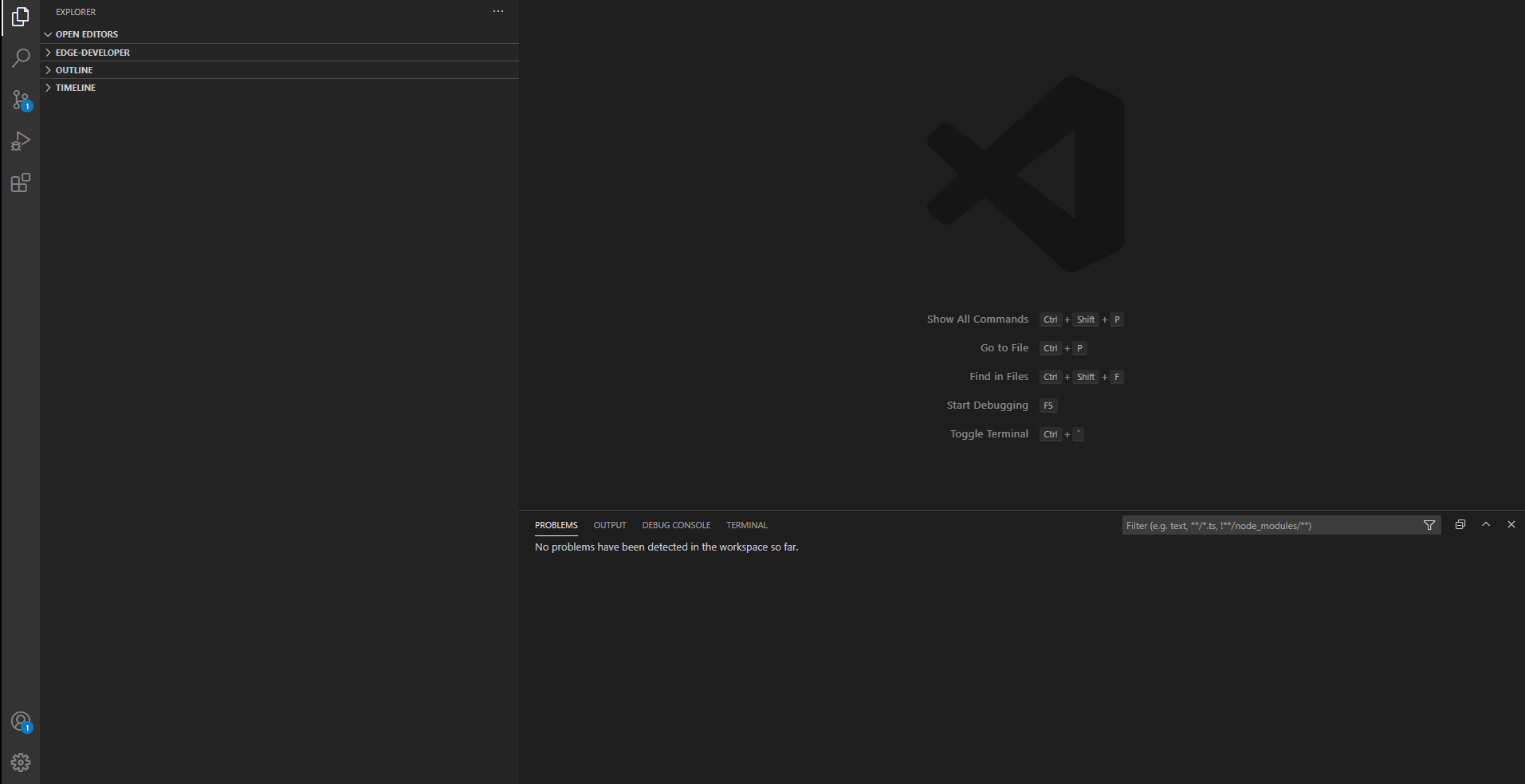Click the 'No problems have been detected' message
The height and width of the screenshot is (784, 1525).
coord(666,547)
